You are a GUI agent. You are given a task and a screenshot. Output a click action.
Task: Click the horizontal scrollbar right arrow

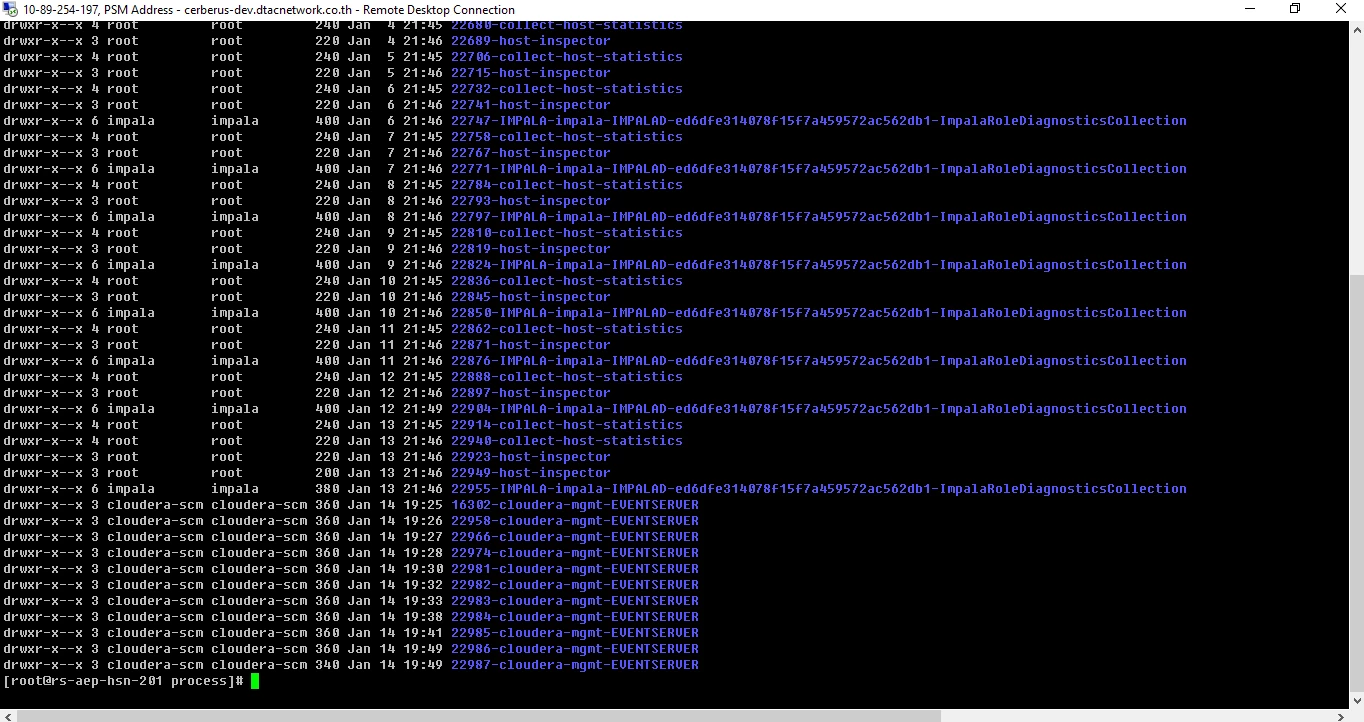(1341, 715)
